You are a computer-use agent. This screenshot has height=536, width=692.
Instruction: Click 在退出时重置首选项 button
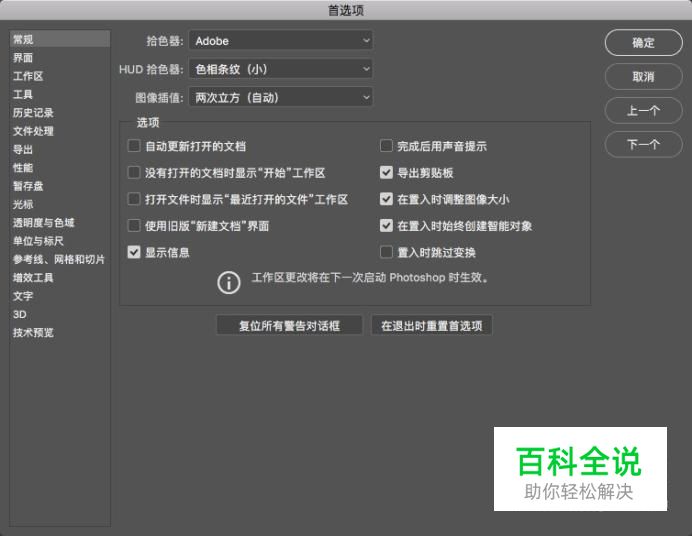pos(432,326)
